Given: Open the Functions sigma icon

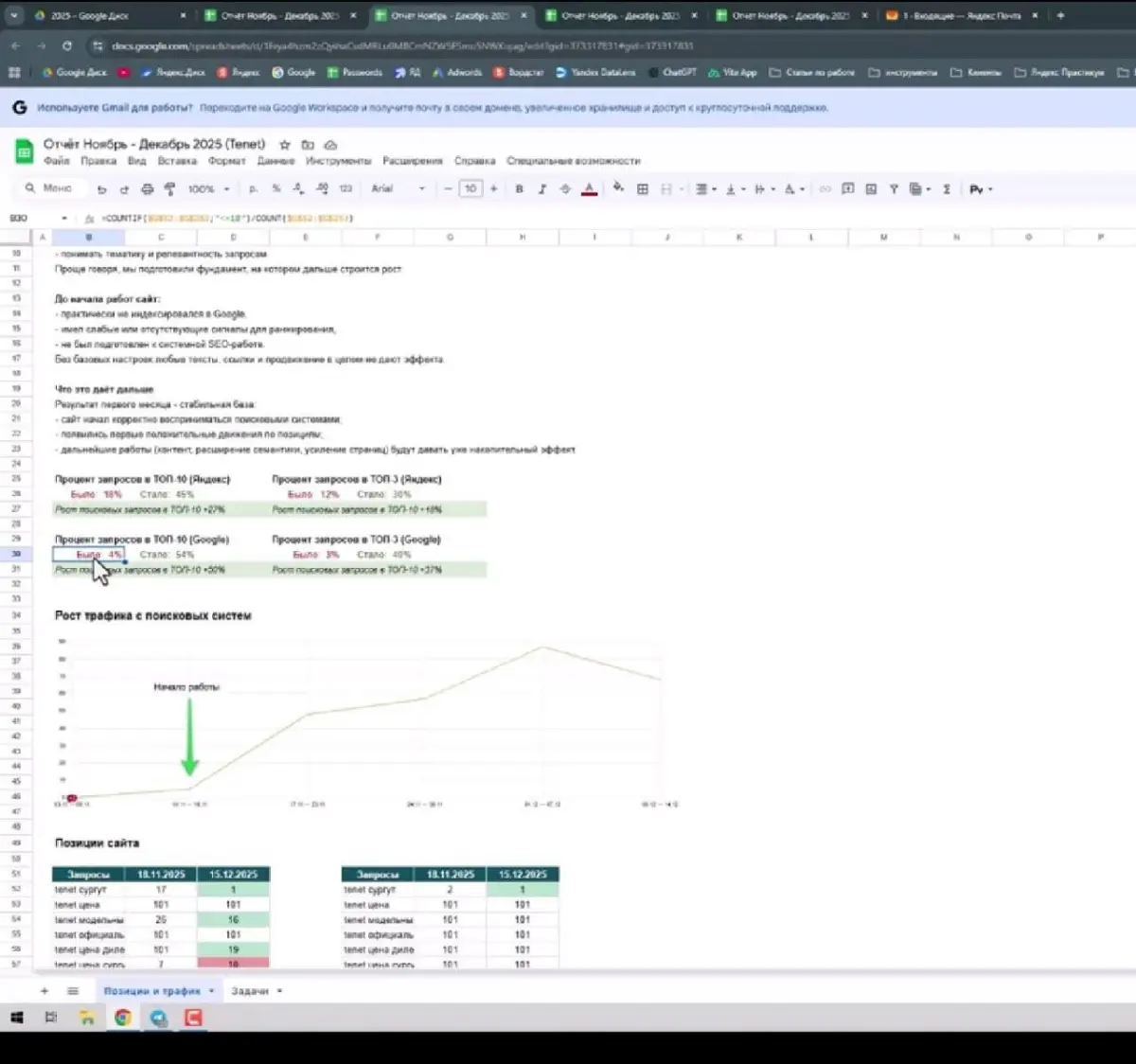Looking at the screenshot, I should pyautogui.click(x=946, y=189).
